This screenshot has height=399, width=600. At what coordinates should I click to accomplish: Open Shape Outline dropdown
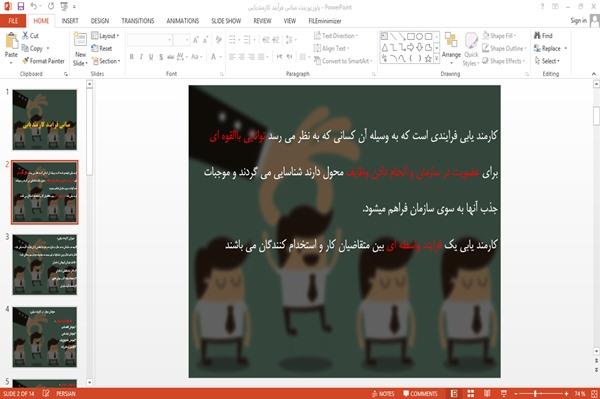pyautogui.click(x=504, y=48)
